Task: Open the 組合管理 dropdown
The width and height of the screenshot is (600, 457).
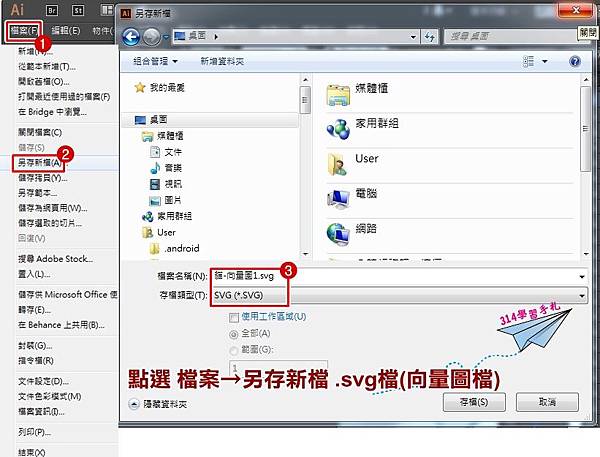Action: pyautogui.click(x=155, y=61)
